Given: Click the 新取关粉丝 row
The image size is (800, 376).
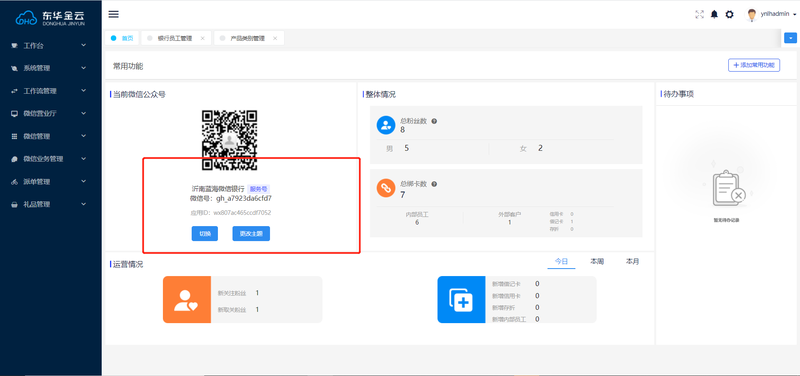Looking at the screenshot, I should click(238, 310).
